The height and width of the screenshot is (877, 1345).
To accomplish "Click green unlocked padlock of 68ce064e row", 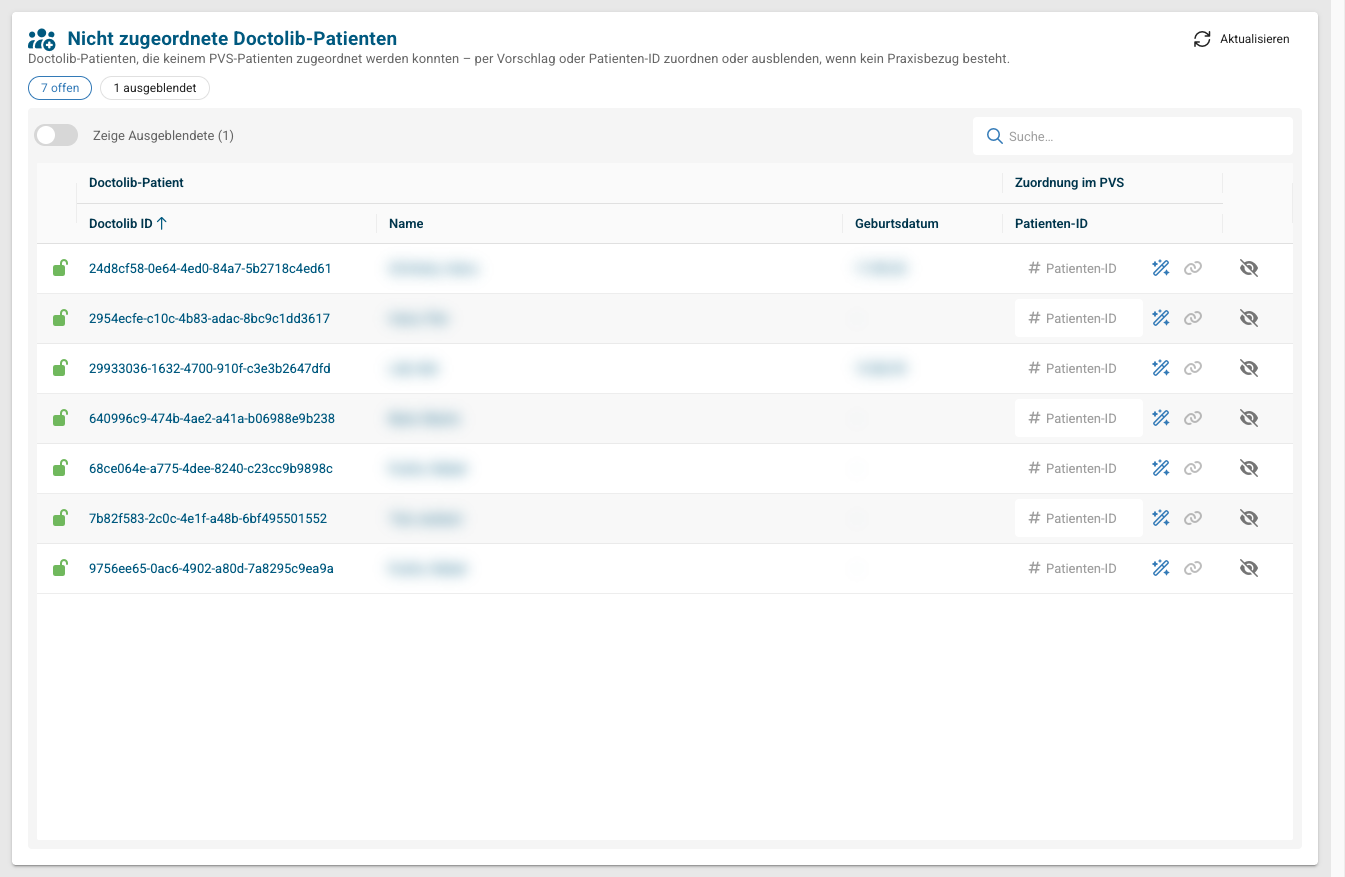I will coord(60,468).
